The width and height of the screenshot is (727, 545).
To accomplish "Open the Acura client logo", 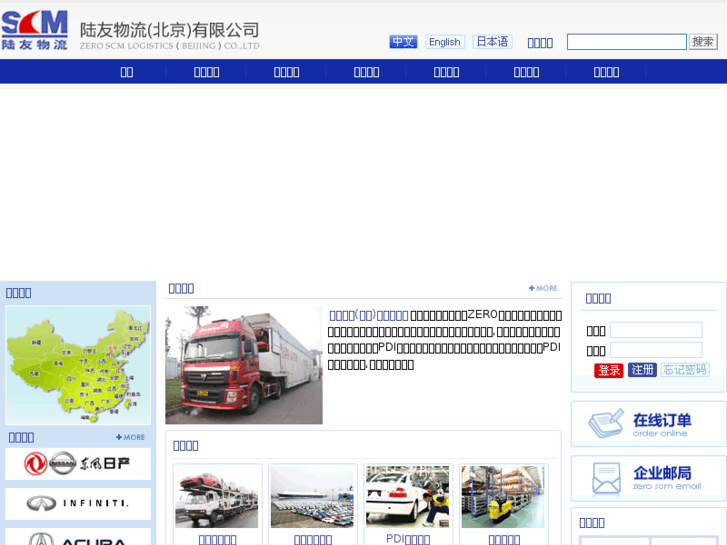I will (78, 538).
